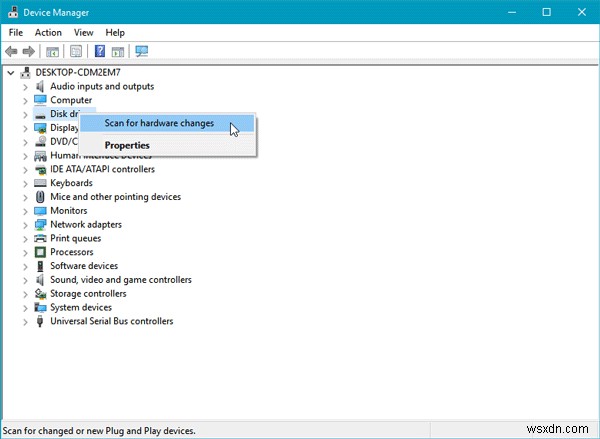The image size is (600, 439).
Task: Click the DVD/CD-ROM drives icon
Action: pos(40,142)
